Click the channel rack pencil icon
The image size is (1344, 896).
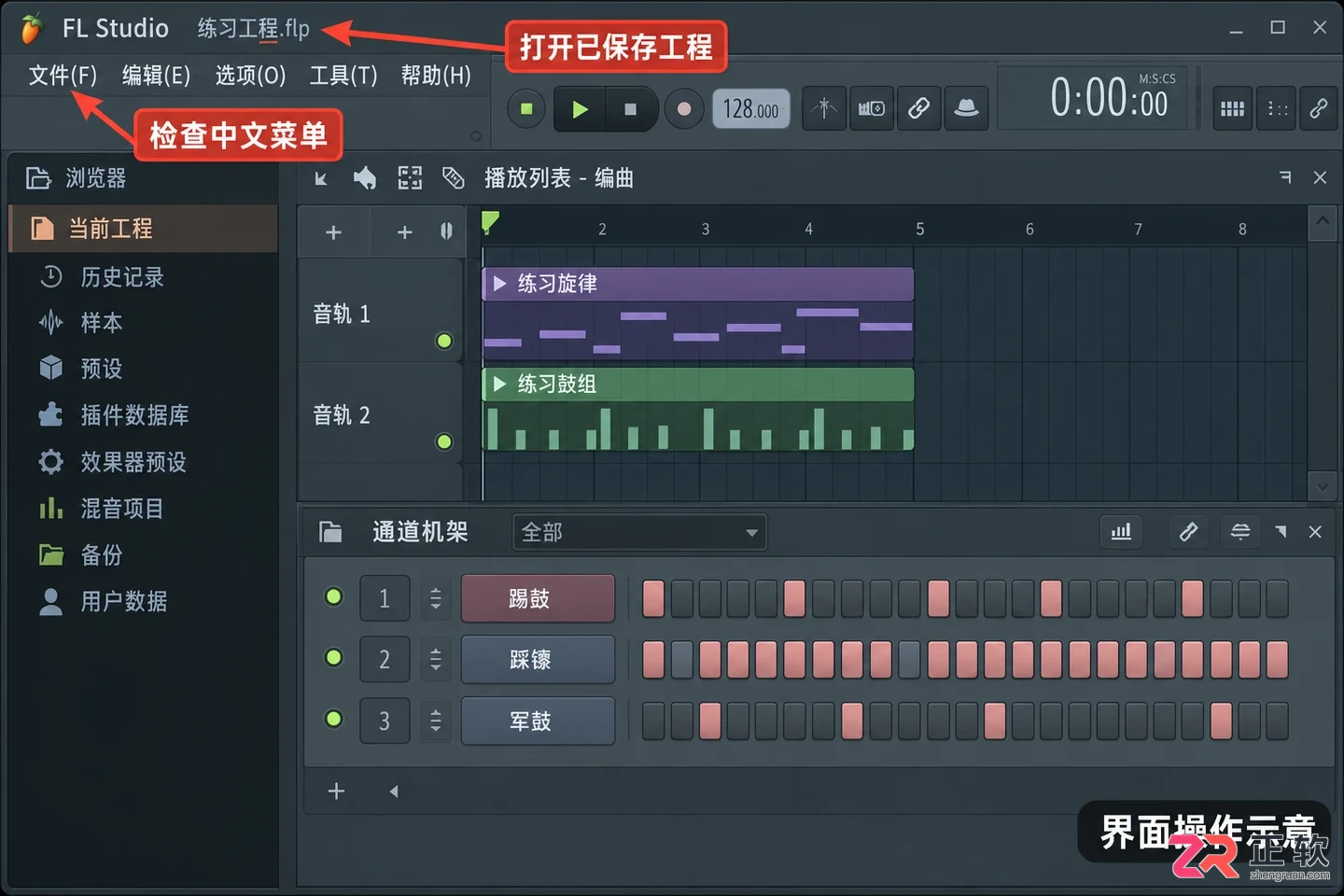point(1188,532)
